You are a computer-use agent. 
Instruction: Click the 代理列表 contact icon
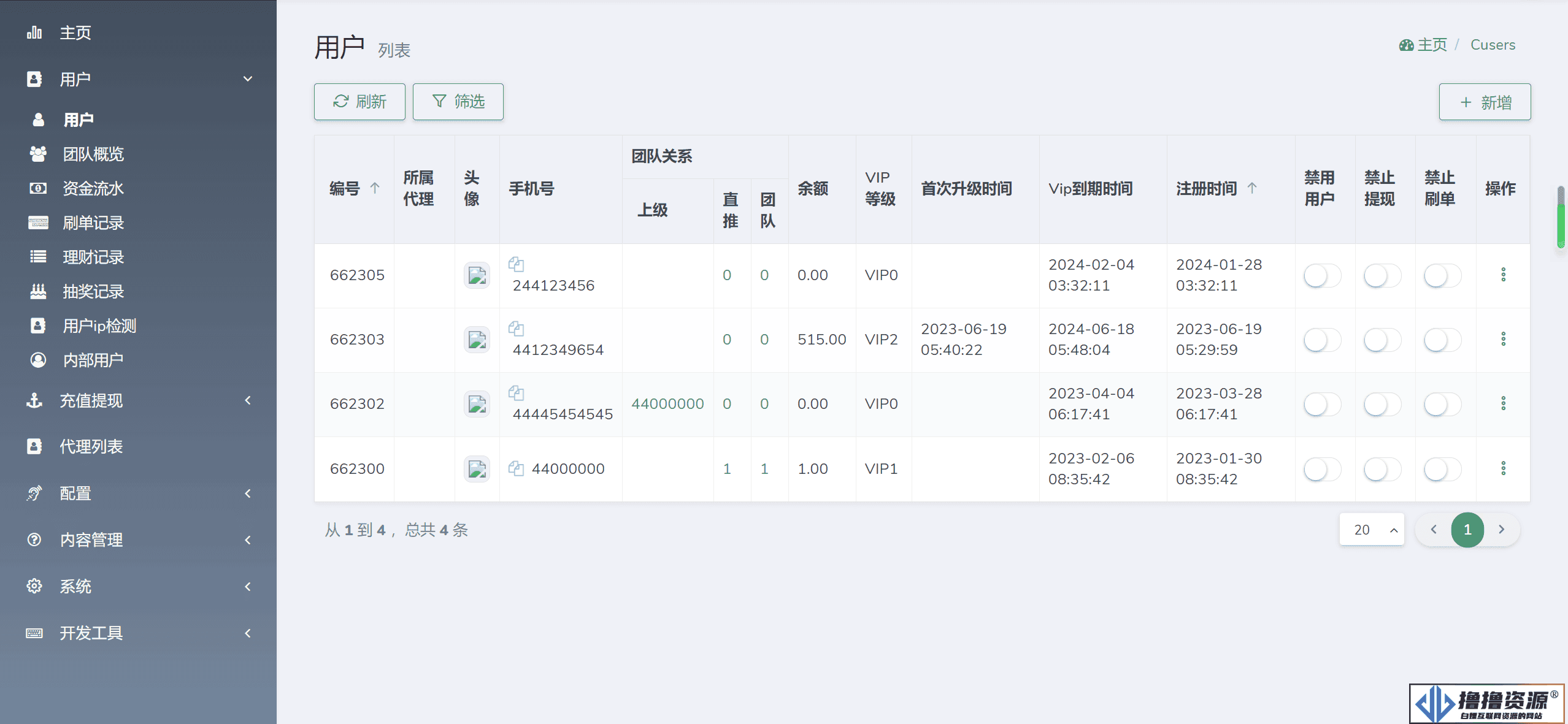tap(34, 446)
